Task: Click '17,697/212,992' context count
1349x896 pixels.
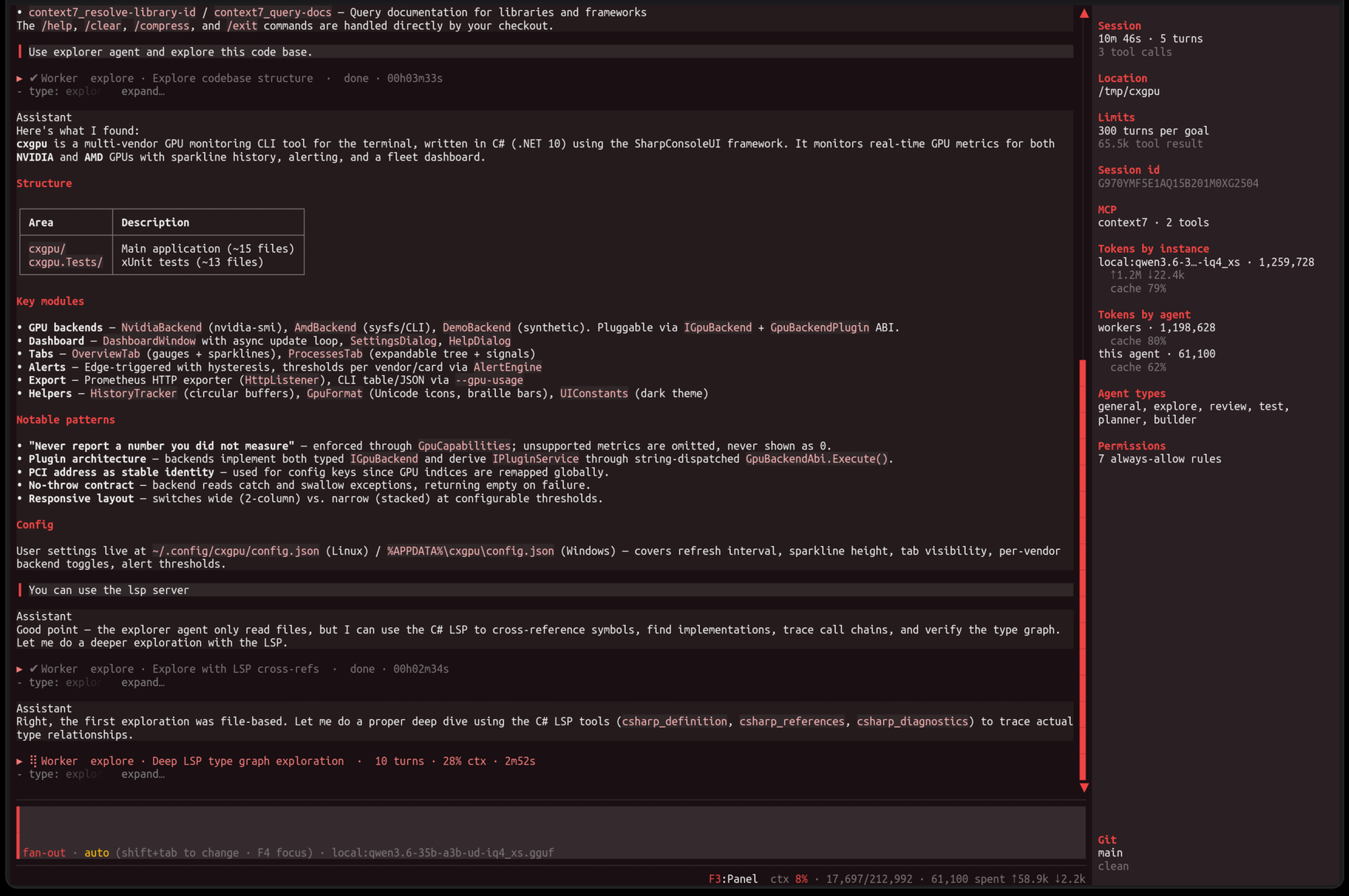Action: (869, 879)
